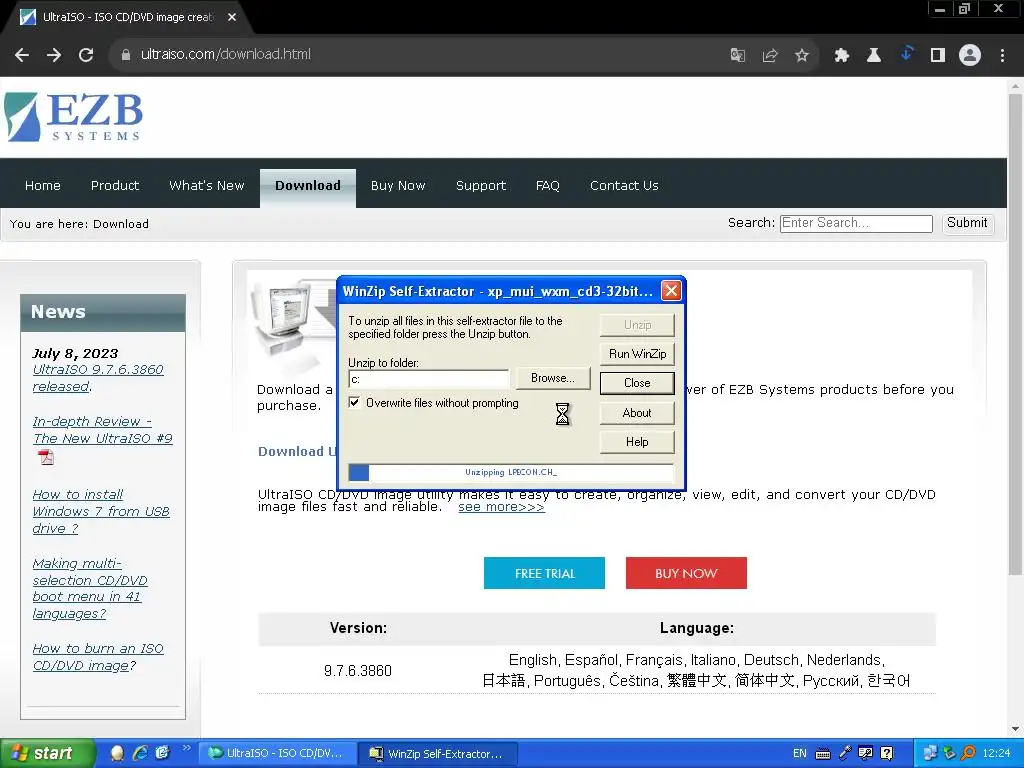The height and width of the screenshot is (768, 1024).
Task: Click About in WinZip Self-Extractor
Action: pos(637,413)
